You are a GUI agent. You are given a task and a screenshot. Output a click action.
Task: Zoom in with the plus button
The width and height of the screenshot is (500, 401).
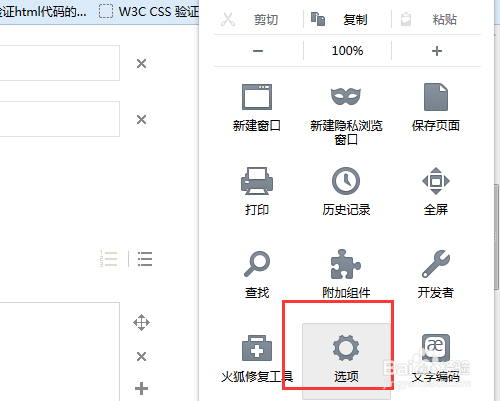[436, 51]
